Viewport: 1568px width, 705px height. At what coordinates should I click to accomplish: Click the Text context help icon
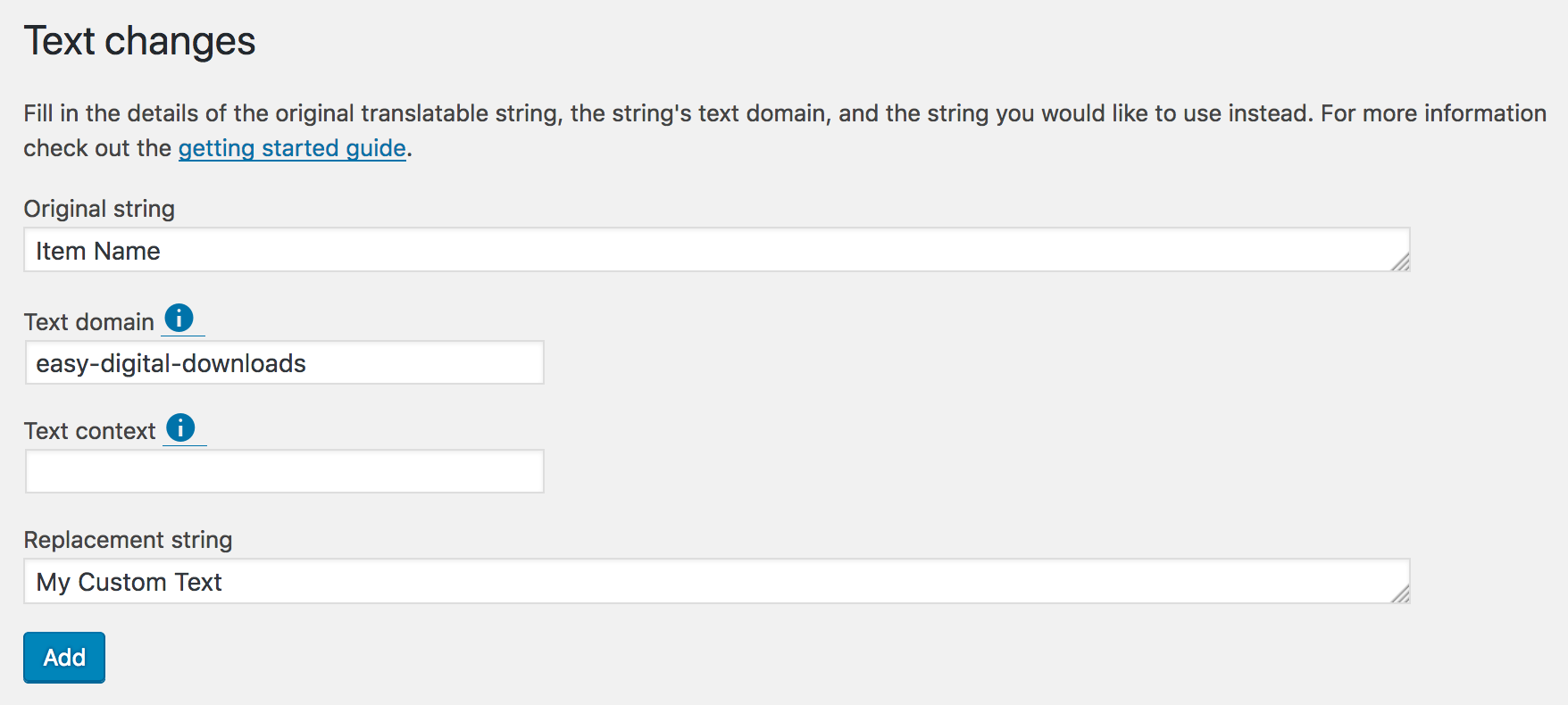(181, 427)
